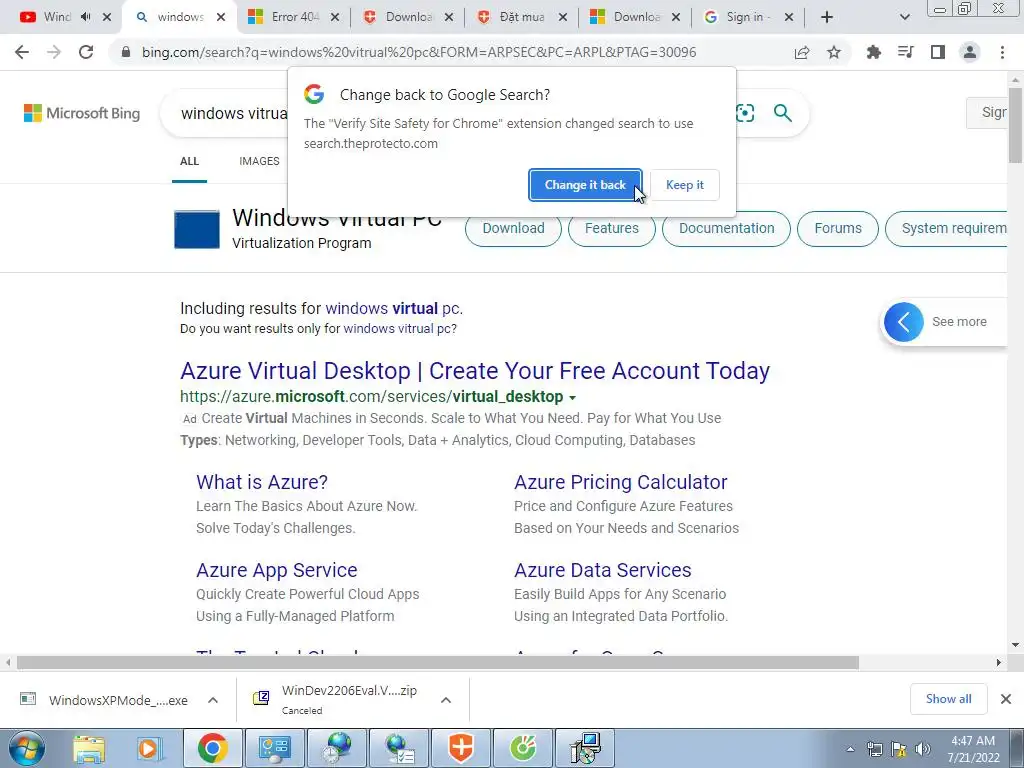Open the tab search dropdown arrow
Screen dimensions: 1024x768
pyautogui.click(x=904, y=17)
